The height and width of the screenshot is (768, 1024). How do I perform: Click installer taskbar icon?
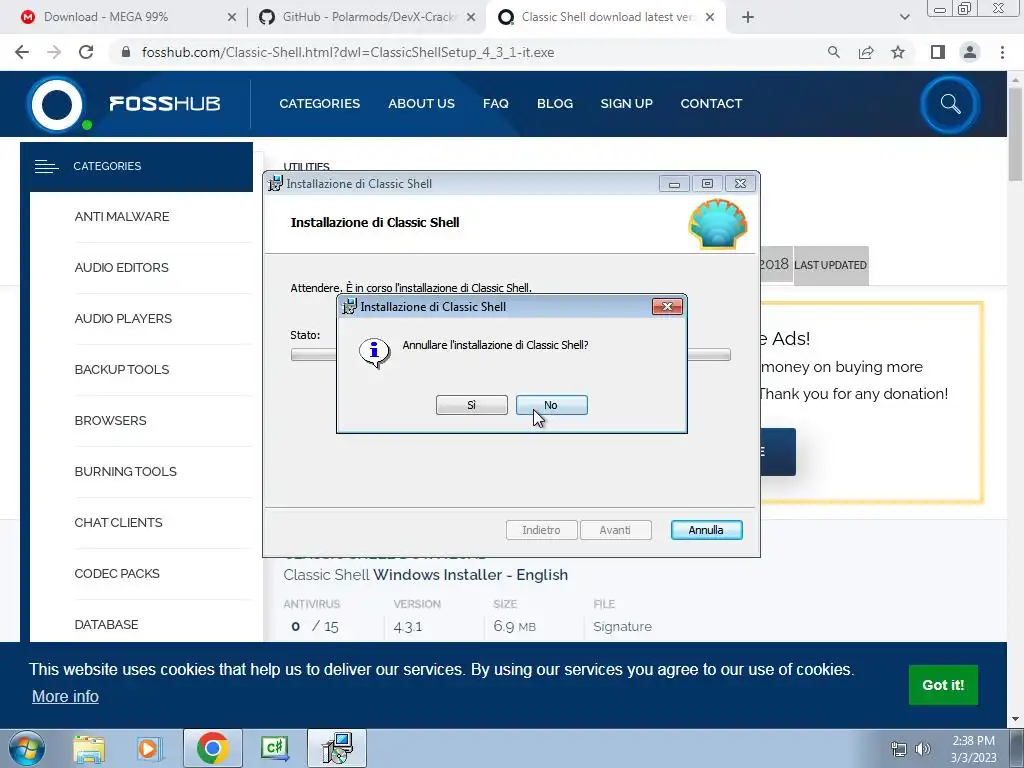pos(337,748)
